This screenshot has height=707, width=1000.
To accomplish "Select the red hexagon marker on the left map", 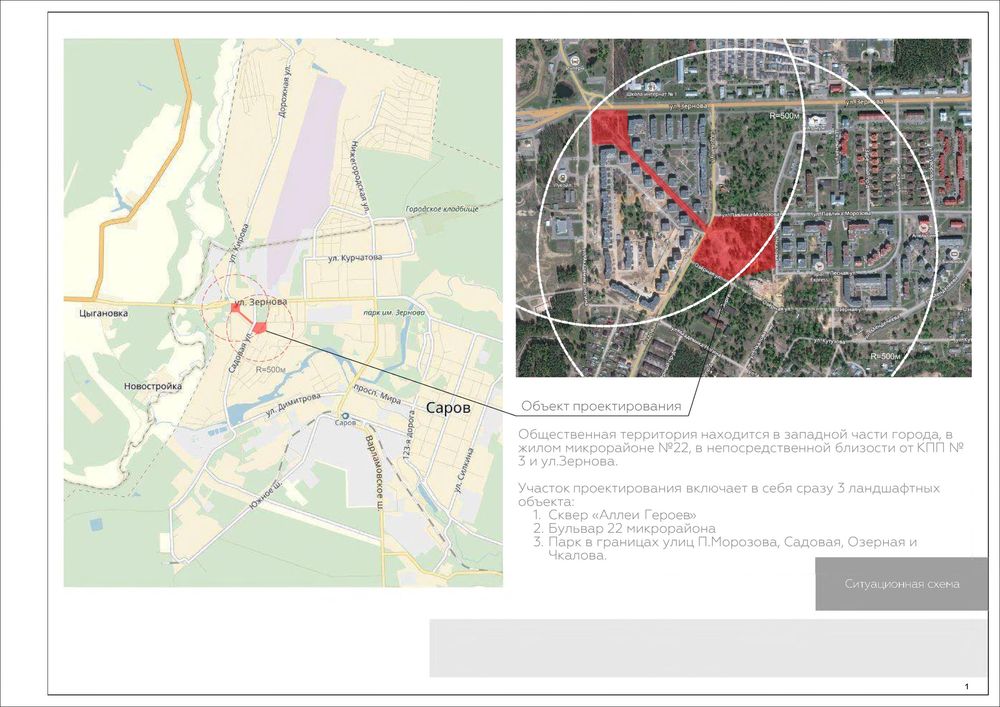I will tap(260, 327).
